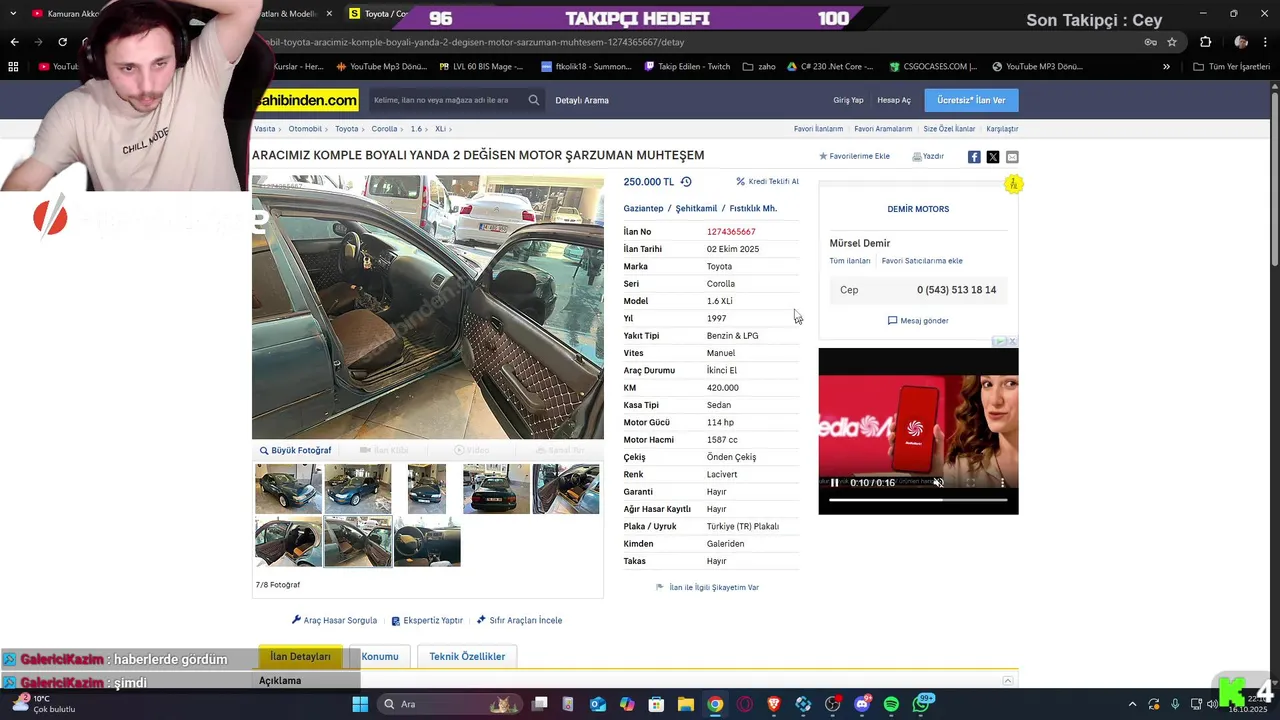Viewport: 1280px width, 720px height.
Task: Click the listing number 1274365667
Action: coord(731,232)
